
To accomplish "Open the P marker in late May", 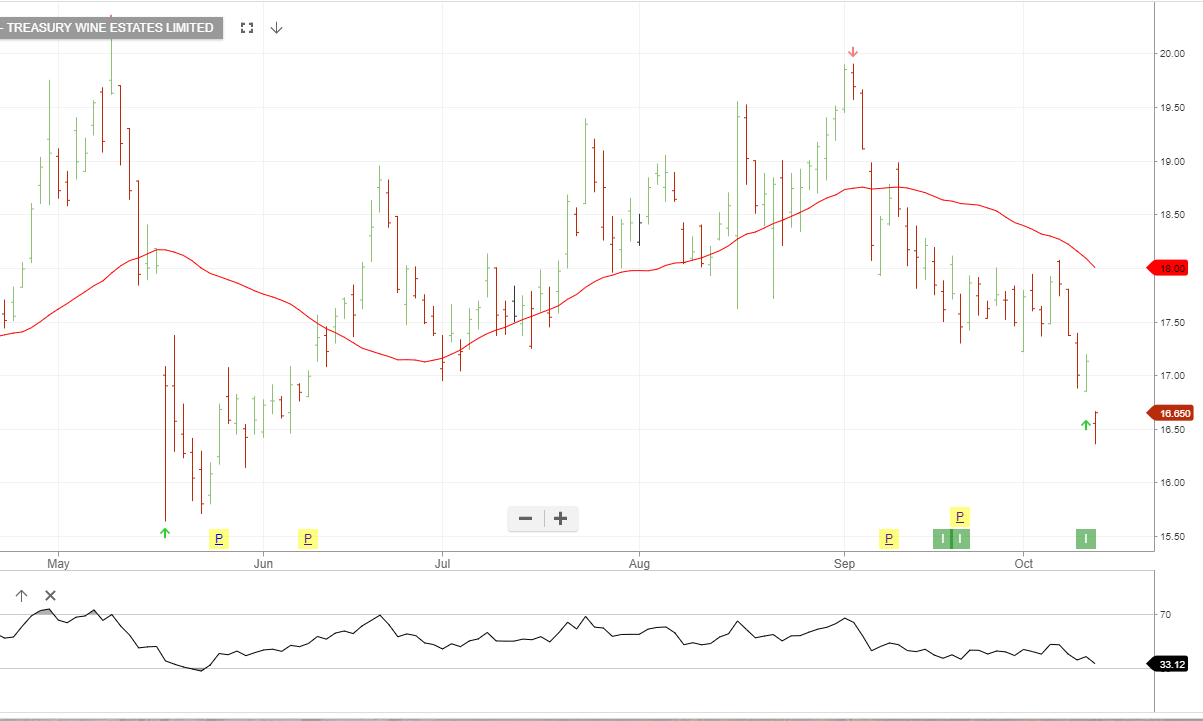I will pyautogui.click(x=219, y=539).
